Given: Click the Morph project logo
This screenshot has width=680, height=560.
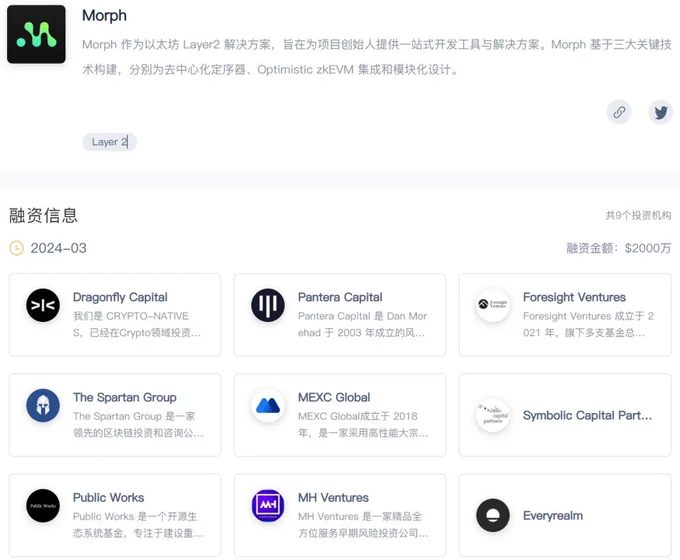Looking at the screenshot, I should (36, 34).
